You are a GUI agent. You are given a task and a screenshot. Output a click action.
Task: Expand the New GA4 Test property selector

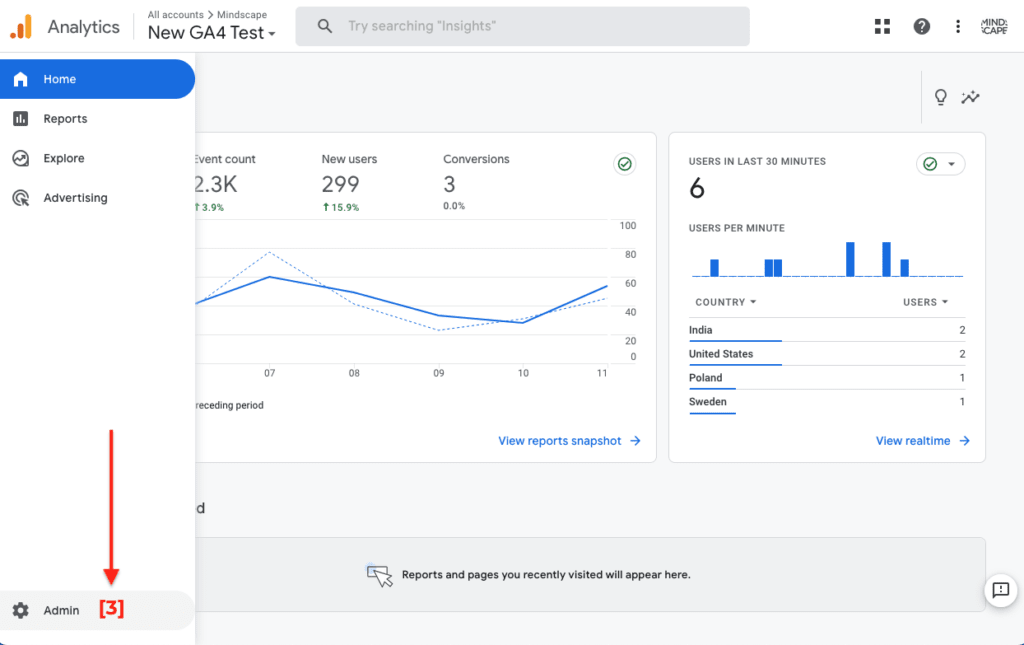[x=212, y=32]
